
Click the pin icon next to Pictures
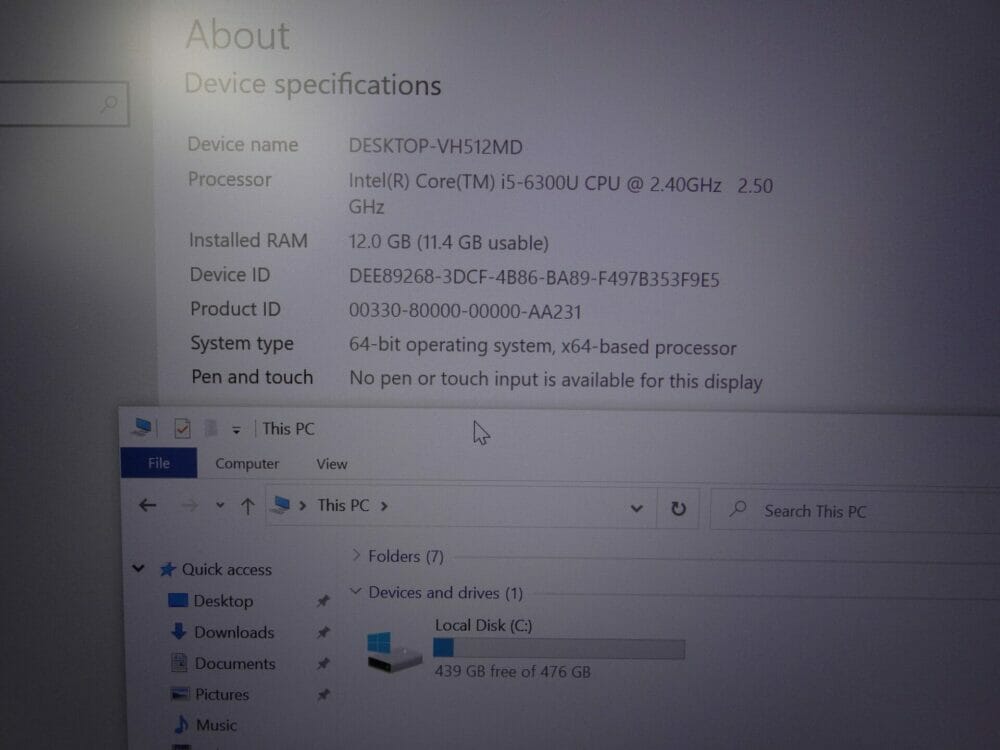coord(323,694)
